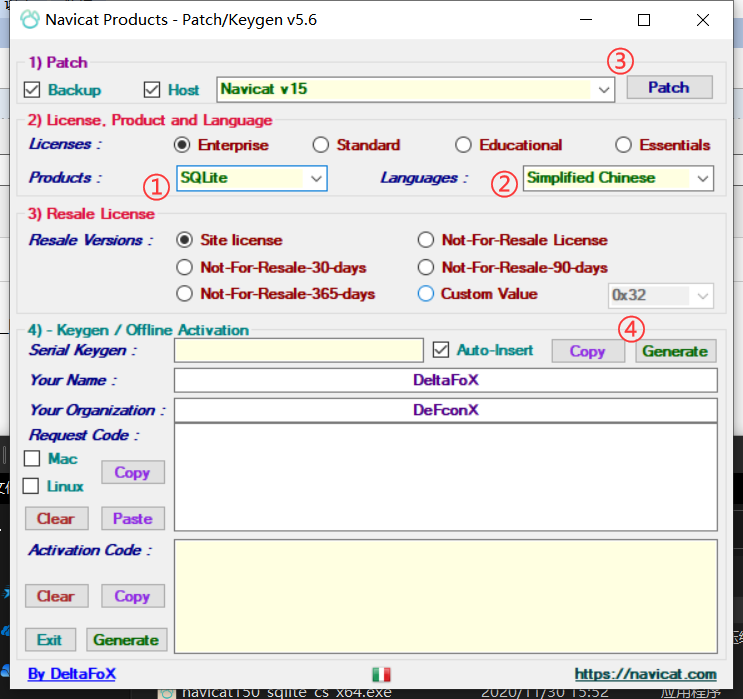The width and height of the screenshot is (743, 699).
Task: Click inside the Activation Code text area
Action: (445, 597)
